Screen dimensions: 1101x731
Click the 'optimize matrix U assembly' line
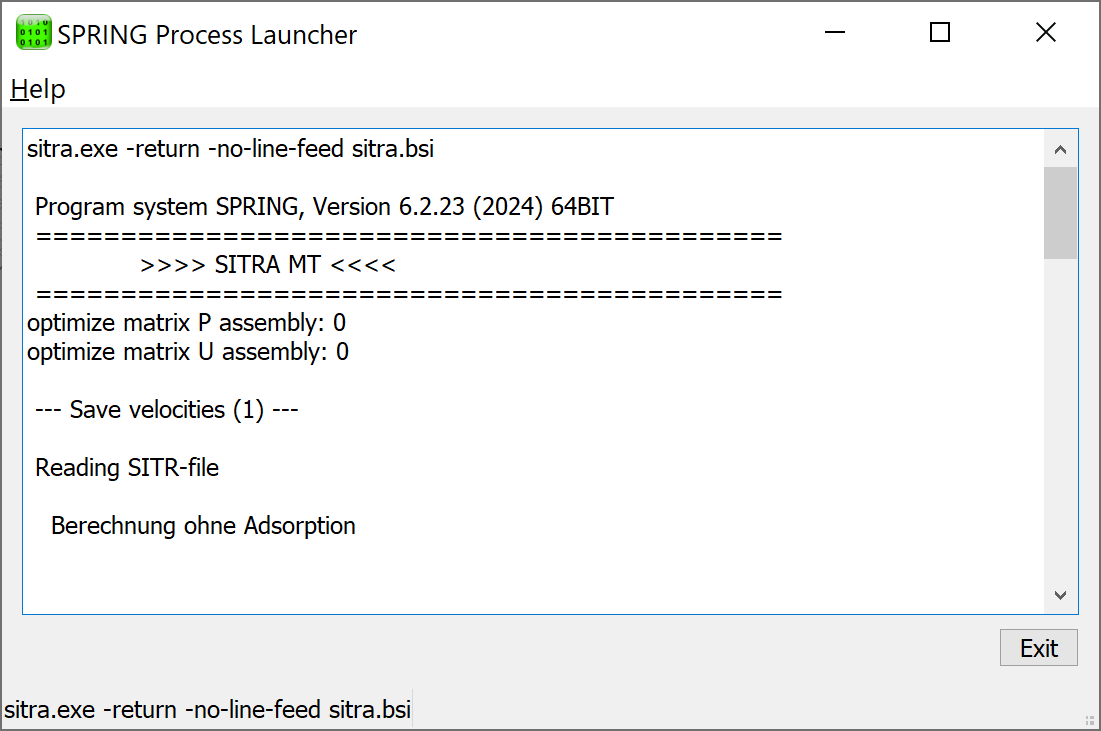pyautogui.click(x=187, y=352)
